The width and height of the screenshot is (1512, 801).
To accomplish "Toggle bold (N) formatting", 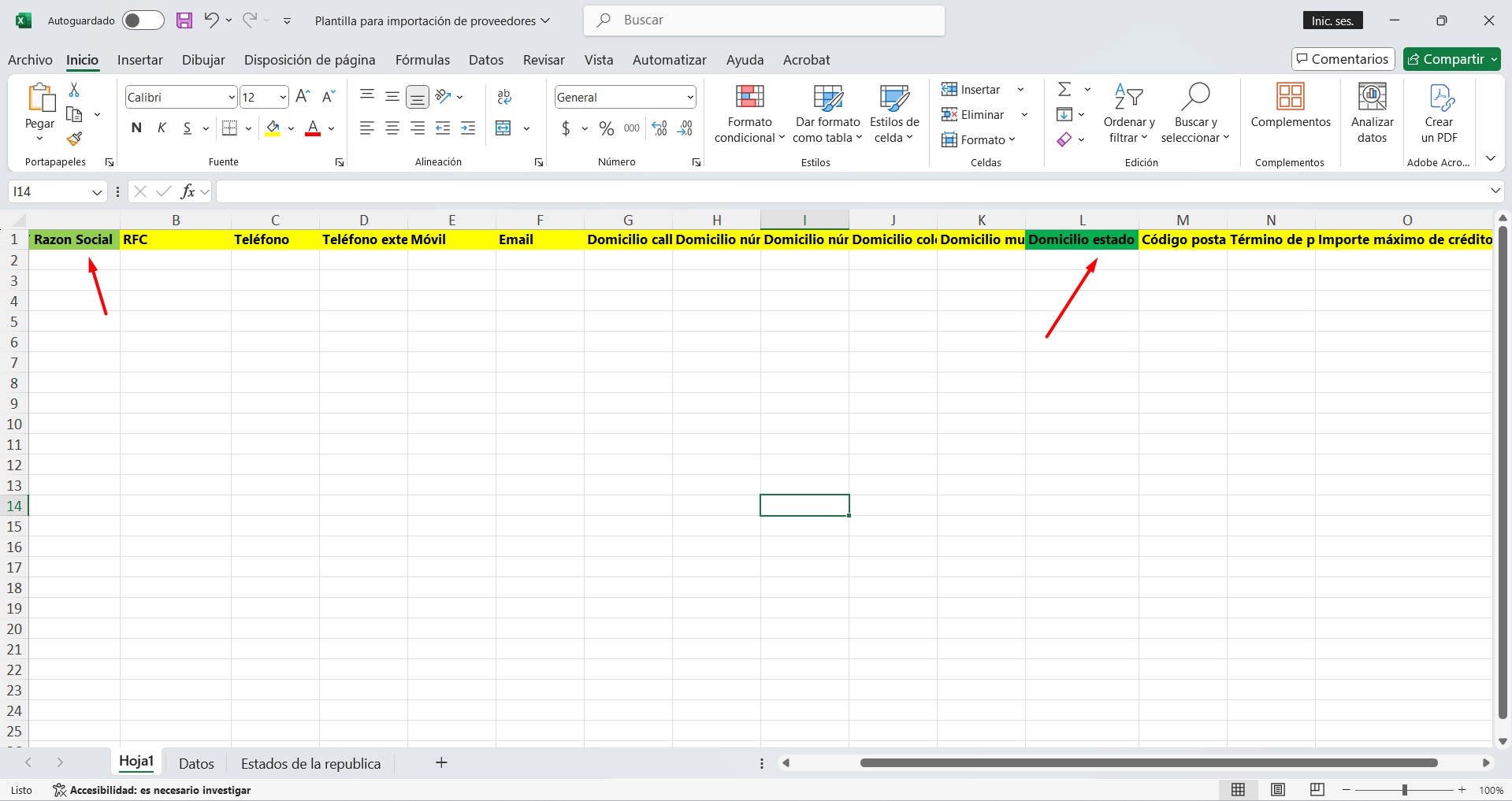I will (x=136, y=128).
